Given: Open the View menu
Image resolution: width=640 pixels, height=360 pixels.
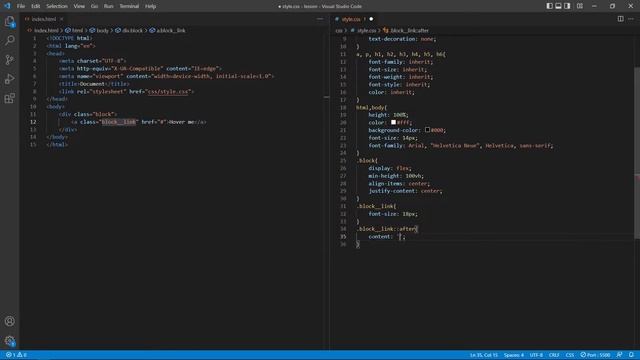Looking at the screenshot, I should click(x=79, y=6).
